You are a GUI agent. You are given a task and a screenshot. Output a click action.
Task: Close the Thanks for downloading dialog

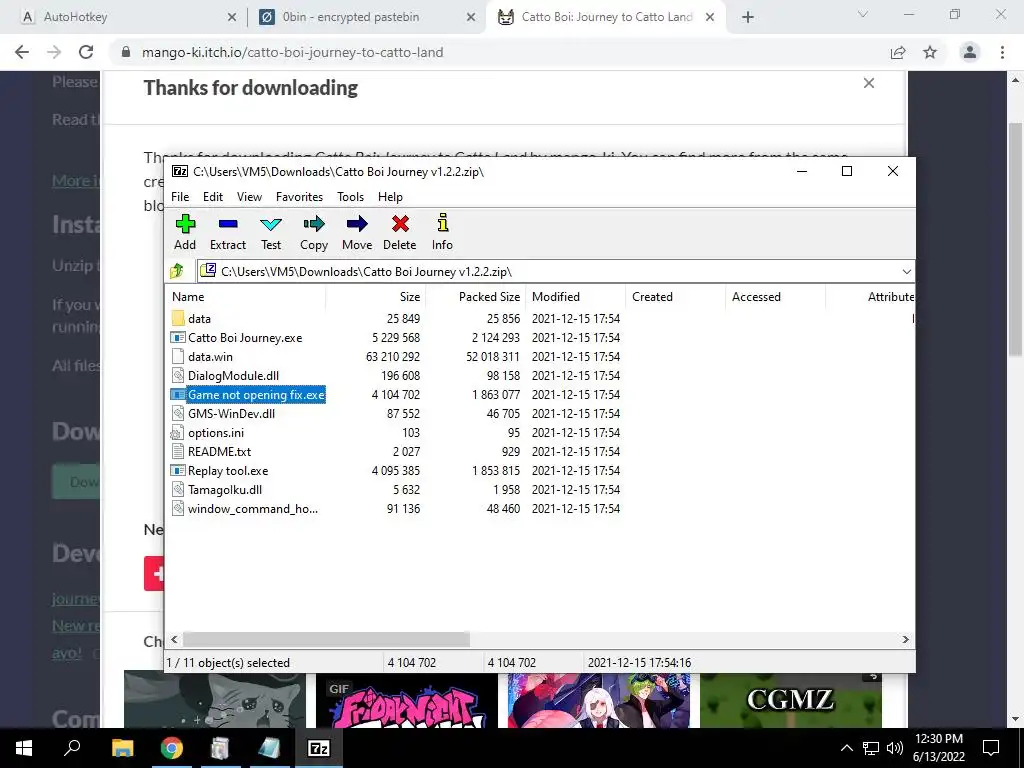[869, 83]
